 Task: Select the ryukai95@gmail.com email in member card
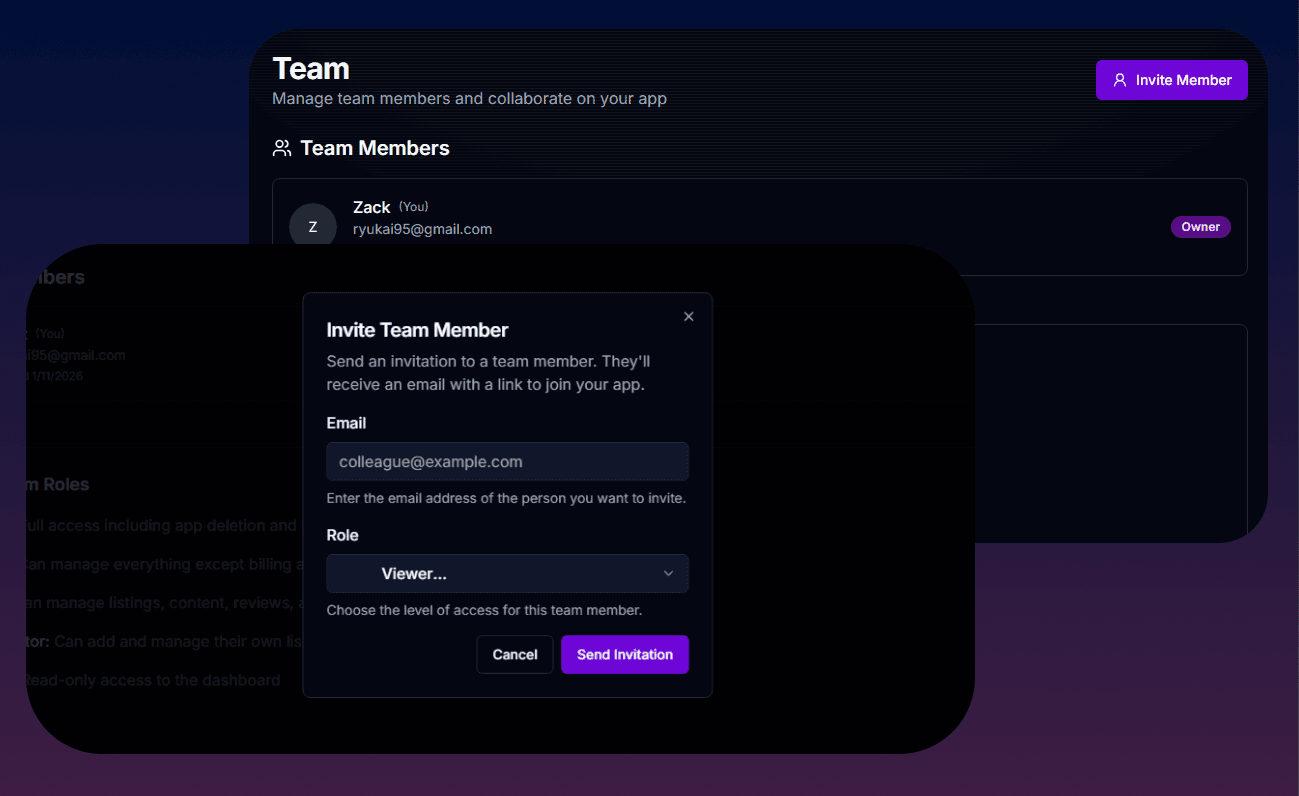click(422, 229)
